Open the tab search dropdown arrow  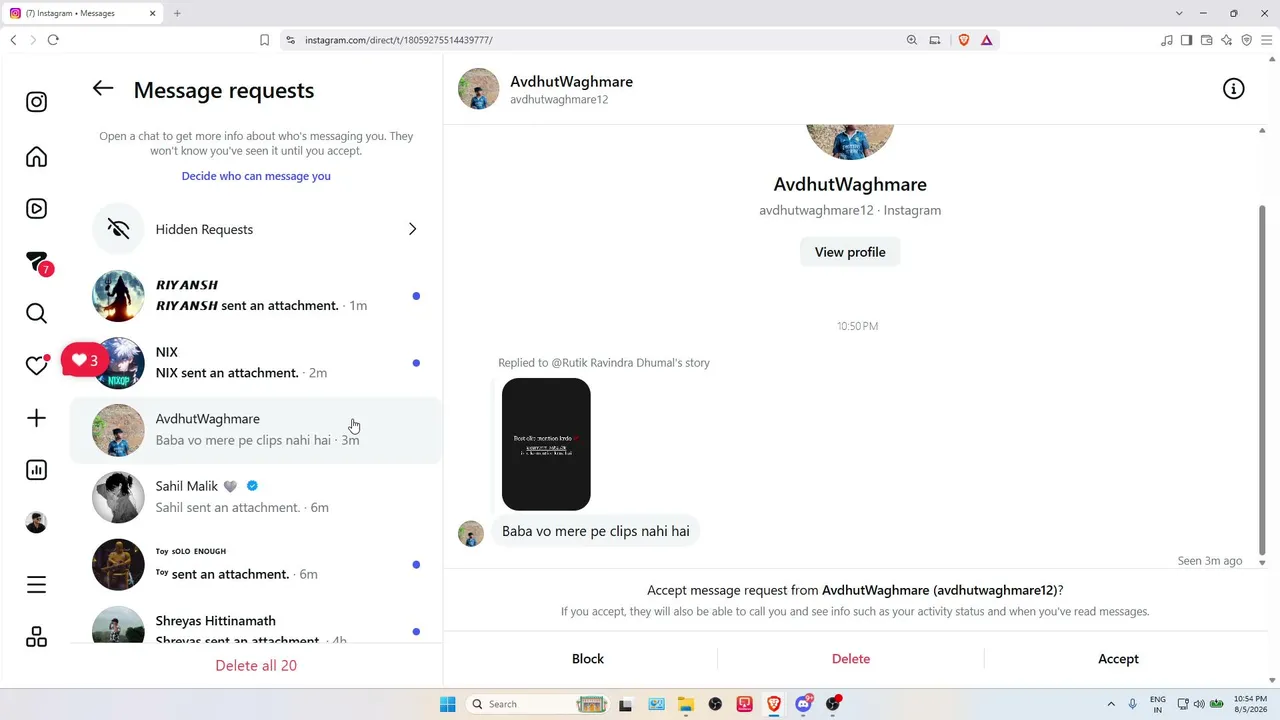(1179, 13)
